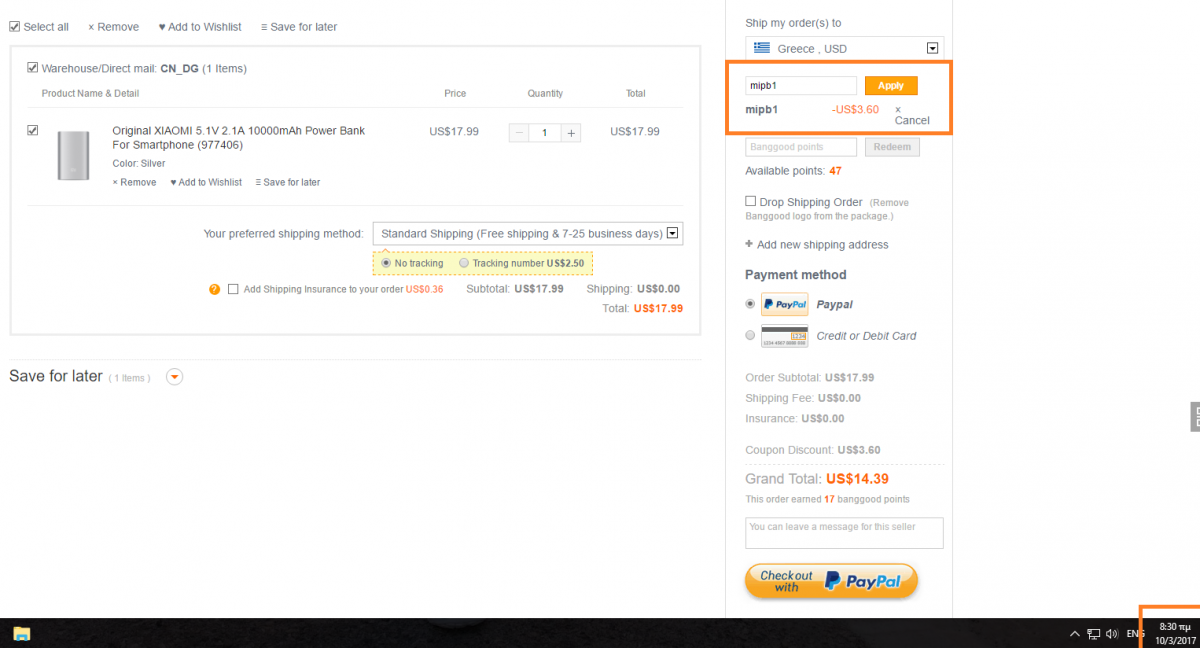Toggle the Warehouse CN_DG checkbox

pos(33,68)
